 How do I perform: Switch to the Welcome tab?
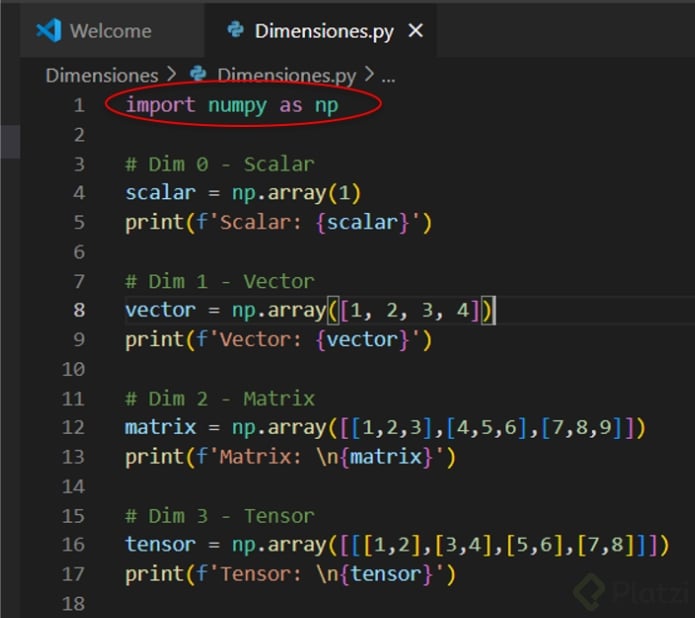111,31
